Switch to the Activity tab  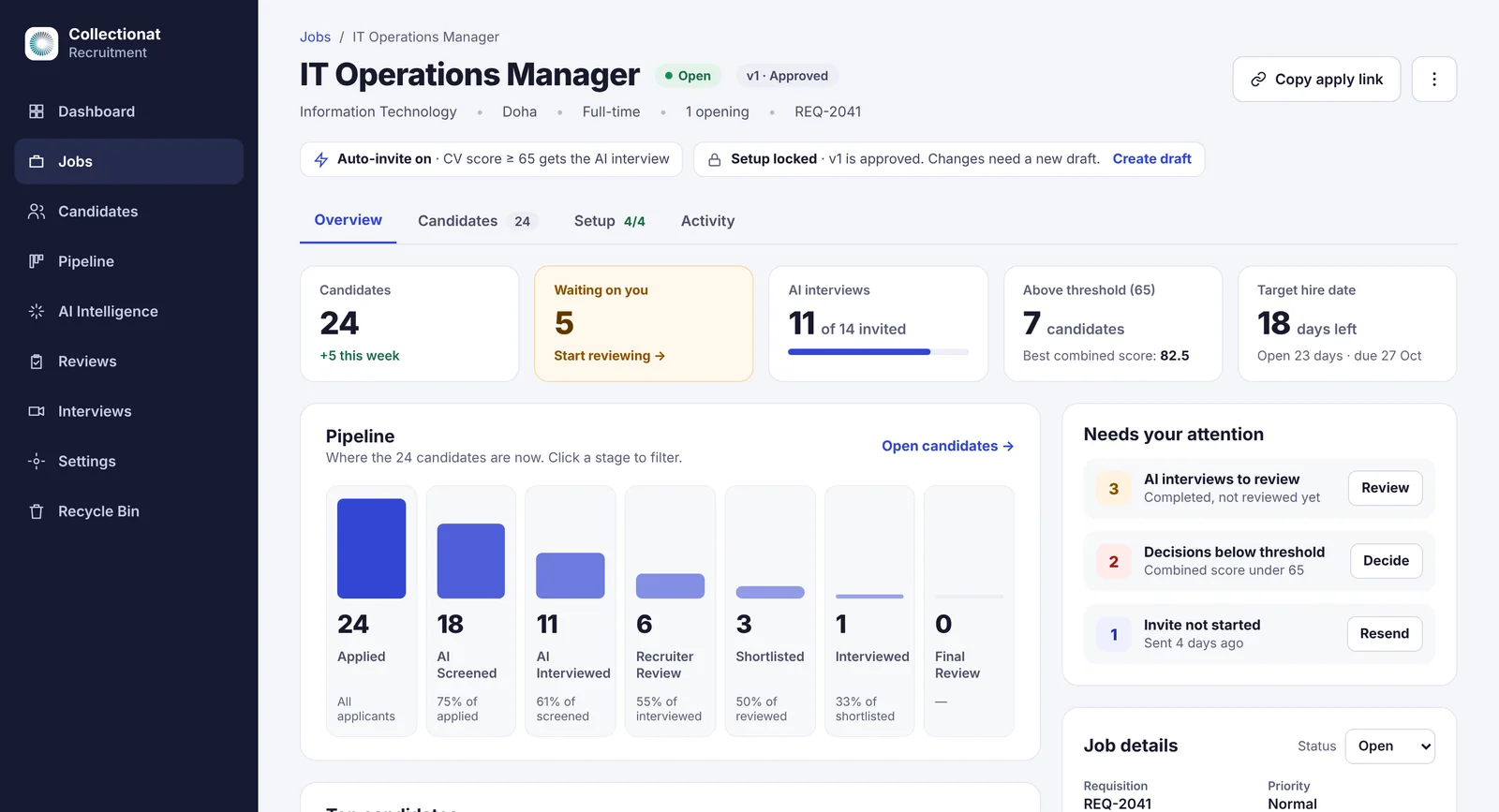click(708, 221)
